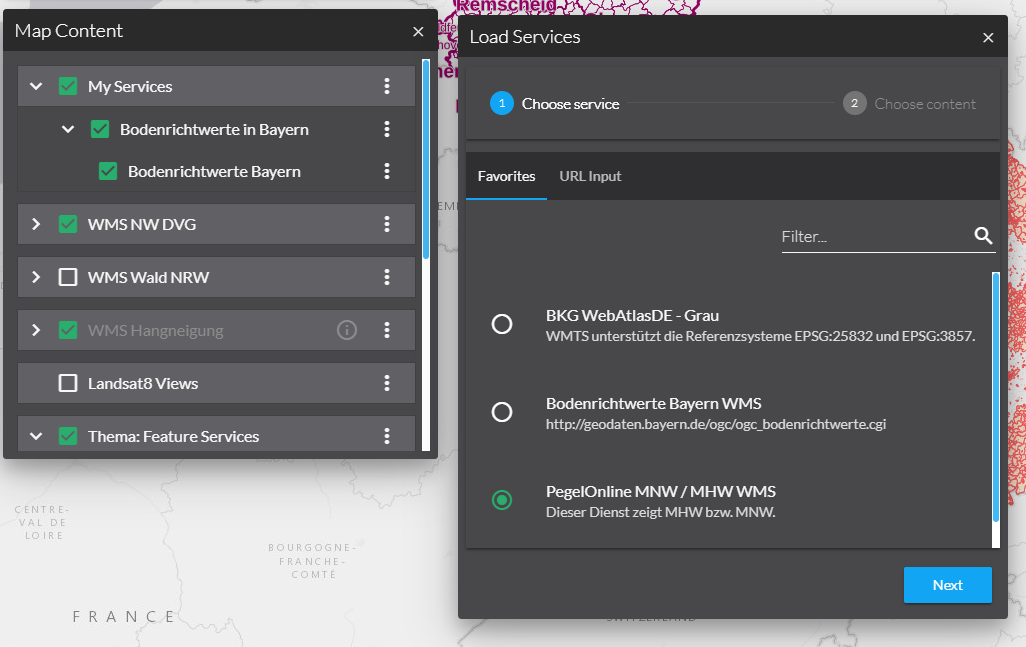This screenshot has height=647, width=1026.
Task: Uncheck the Bodenrichtwerte in Bayern layer
Action: point(100,129)
